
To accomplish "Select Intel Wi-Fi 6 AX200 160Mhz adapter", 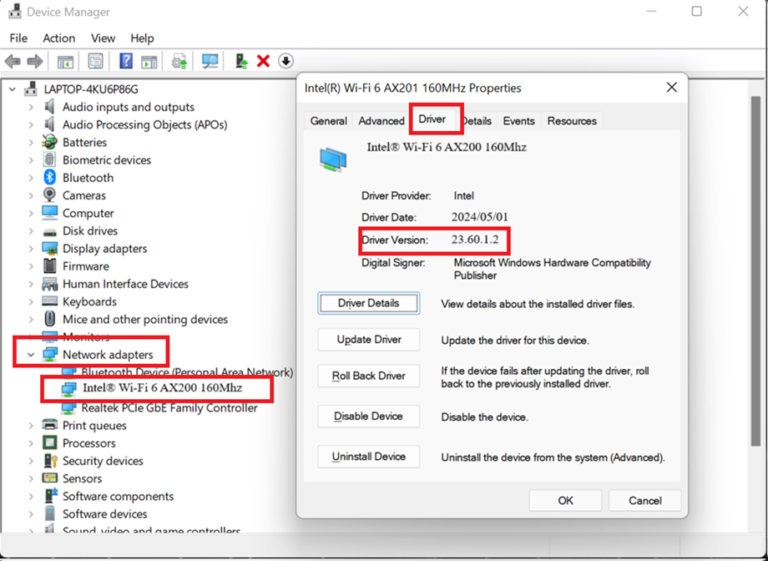I will 162,388.
